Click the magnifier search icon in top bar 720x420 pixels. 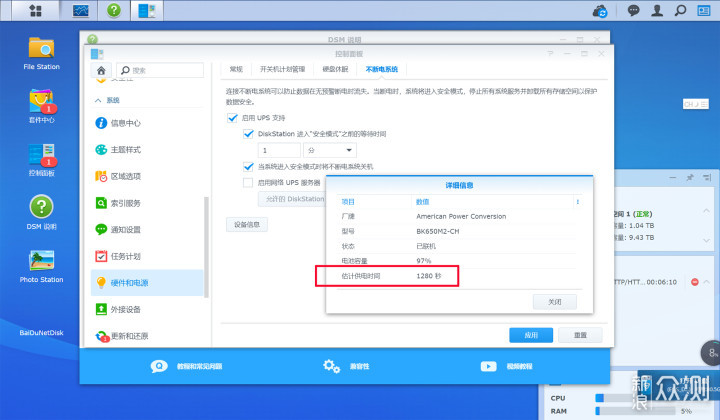pyautogui.click(x=681, y=11)
